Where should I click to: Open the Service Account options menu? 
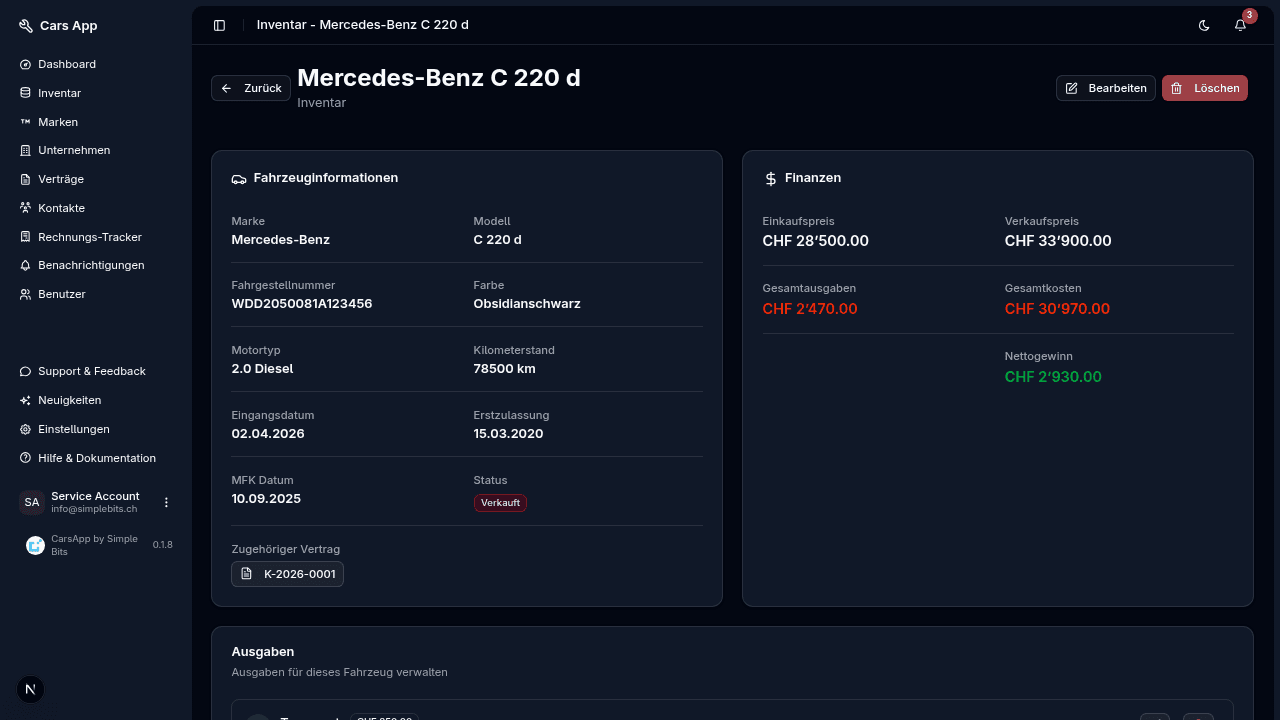click(x=167, y=502)
